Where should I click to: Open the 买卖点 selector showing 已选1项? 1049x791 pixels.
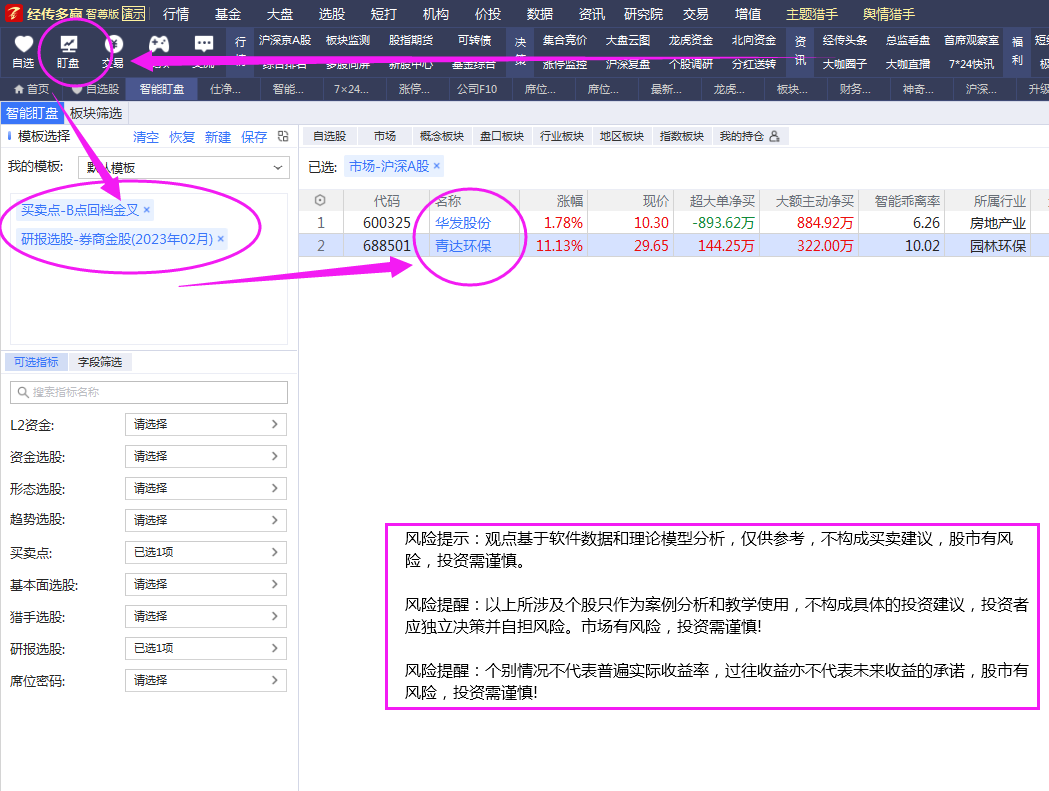pos(206,552)
